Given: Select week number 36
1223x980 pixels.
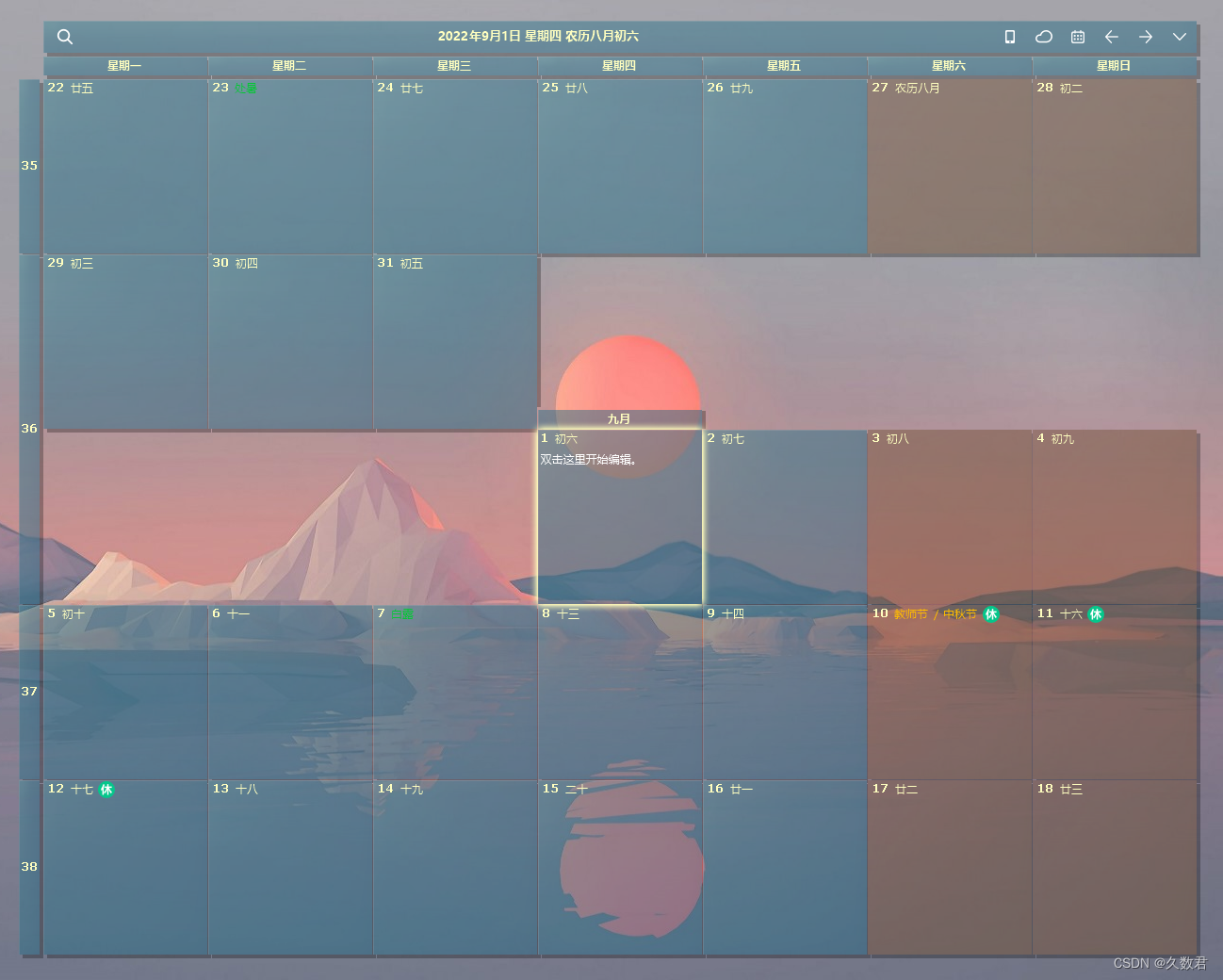Looking at the screenshot, I should click(30, 429).
